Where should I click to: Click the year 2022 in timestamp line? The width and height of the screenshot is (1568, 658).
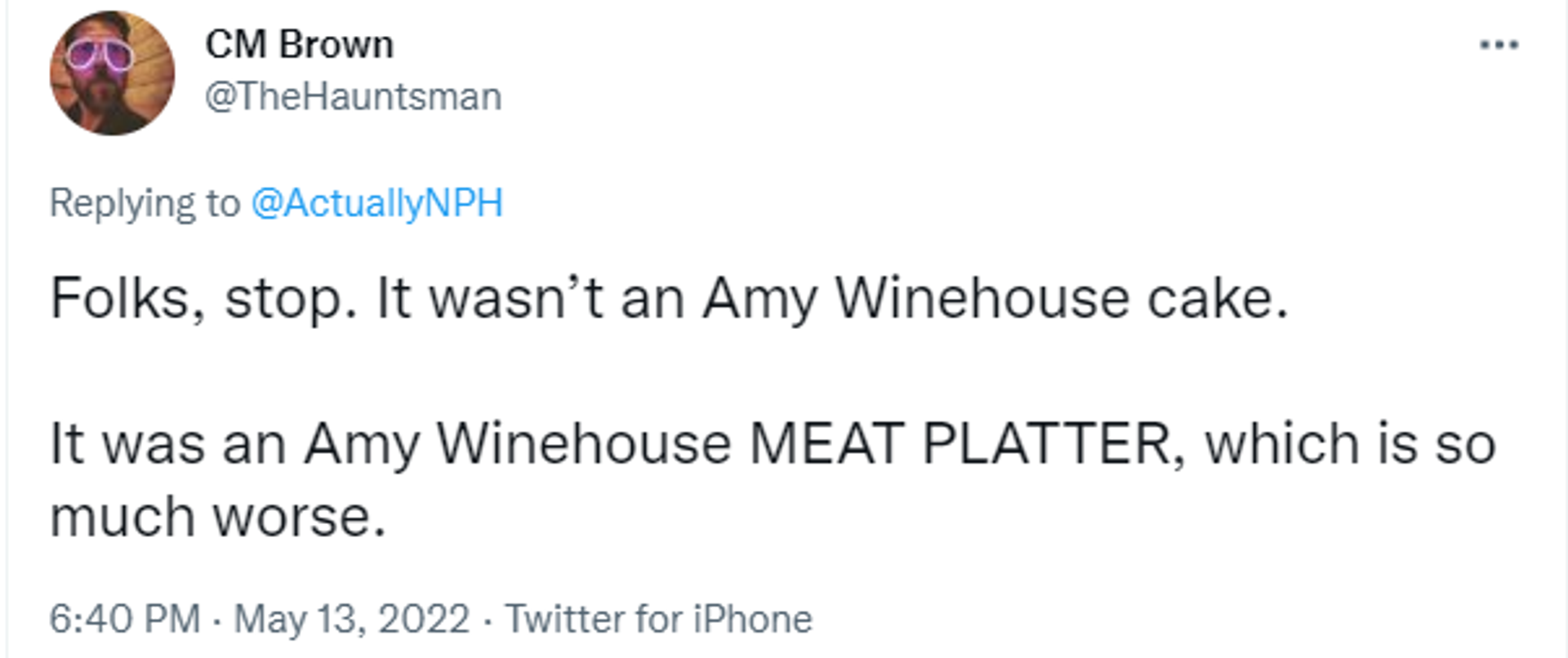423,618
